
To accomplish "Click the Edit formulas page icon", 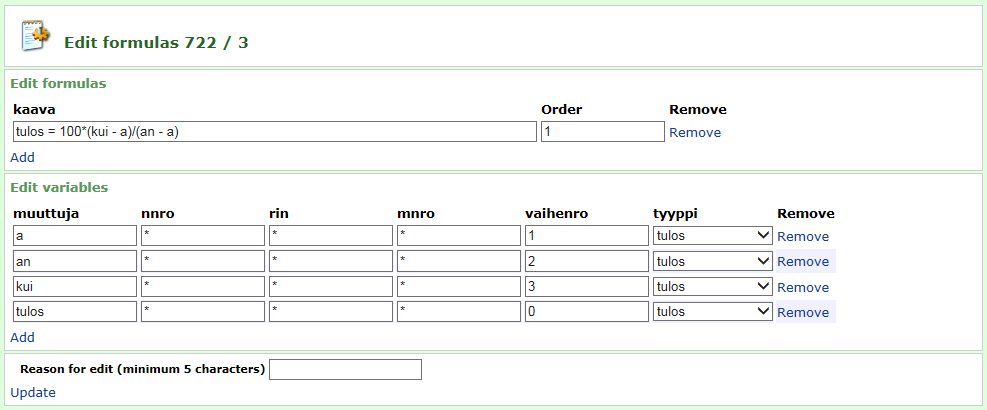I will (36, 36).
